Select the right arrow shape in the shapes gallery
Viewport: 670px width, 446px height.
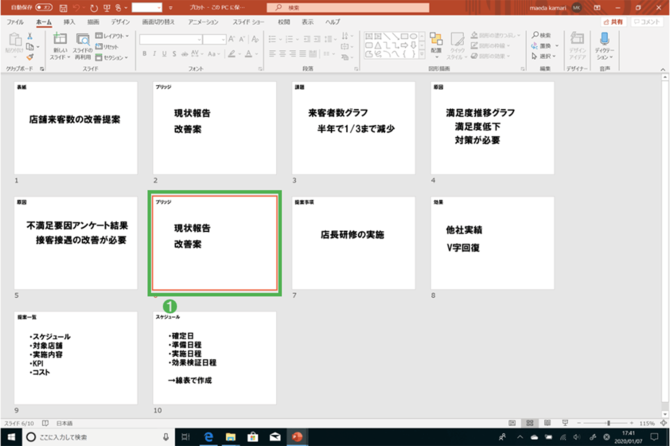(404, 45)
